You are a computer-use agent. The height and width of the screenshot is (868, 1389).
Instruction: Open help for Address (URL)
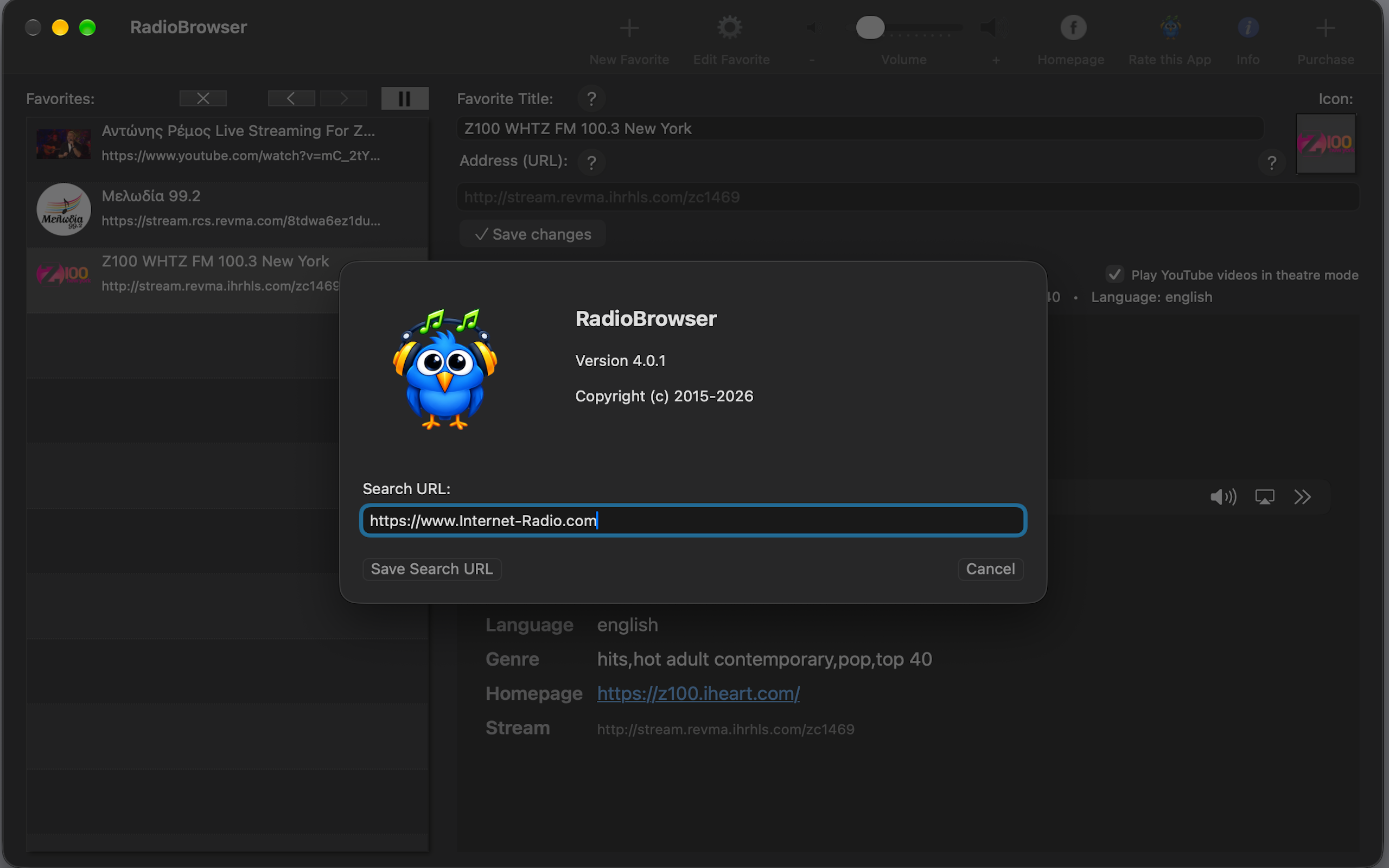591,162
